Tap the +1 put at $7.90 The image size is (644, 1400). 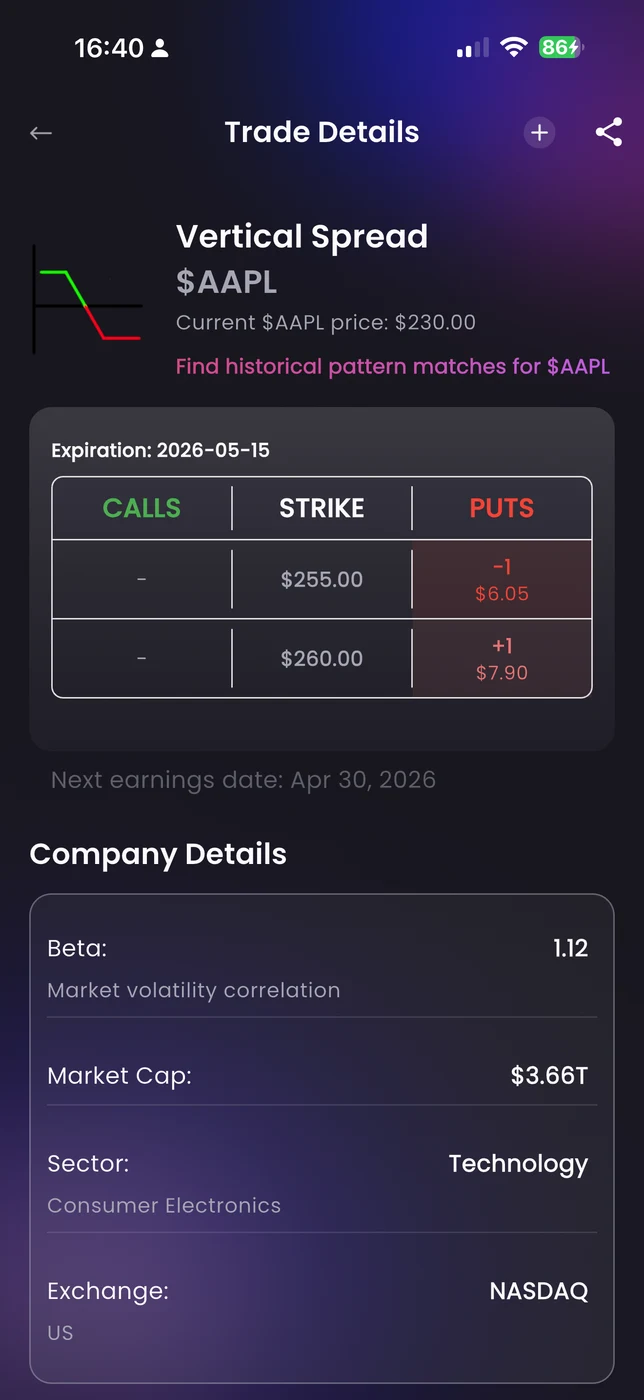point(501,659)
